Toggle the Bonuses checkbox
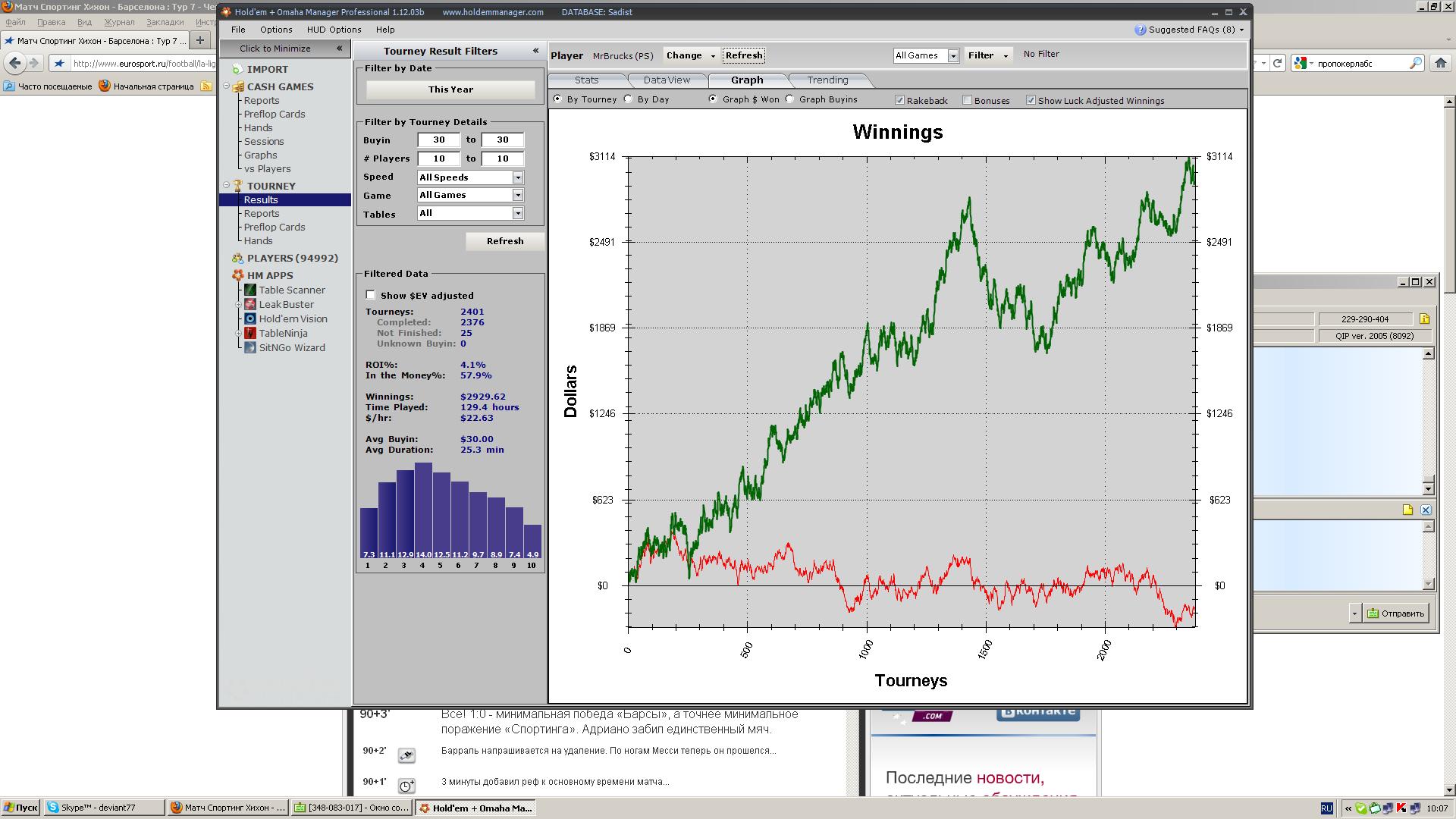 tap(967, 100)
